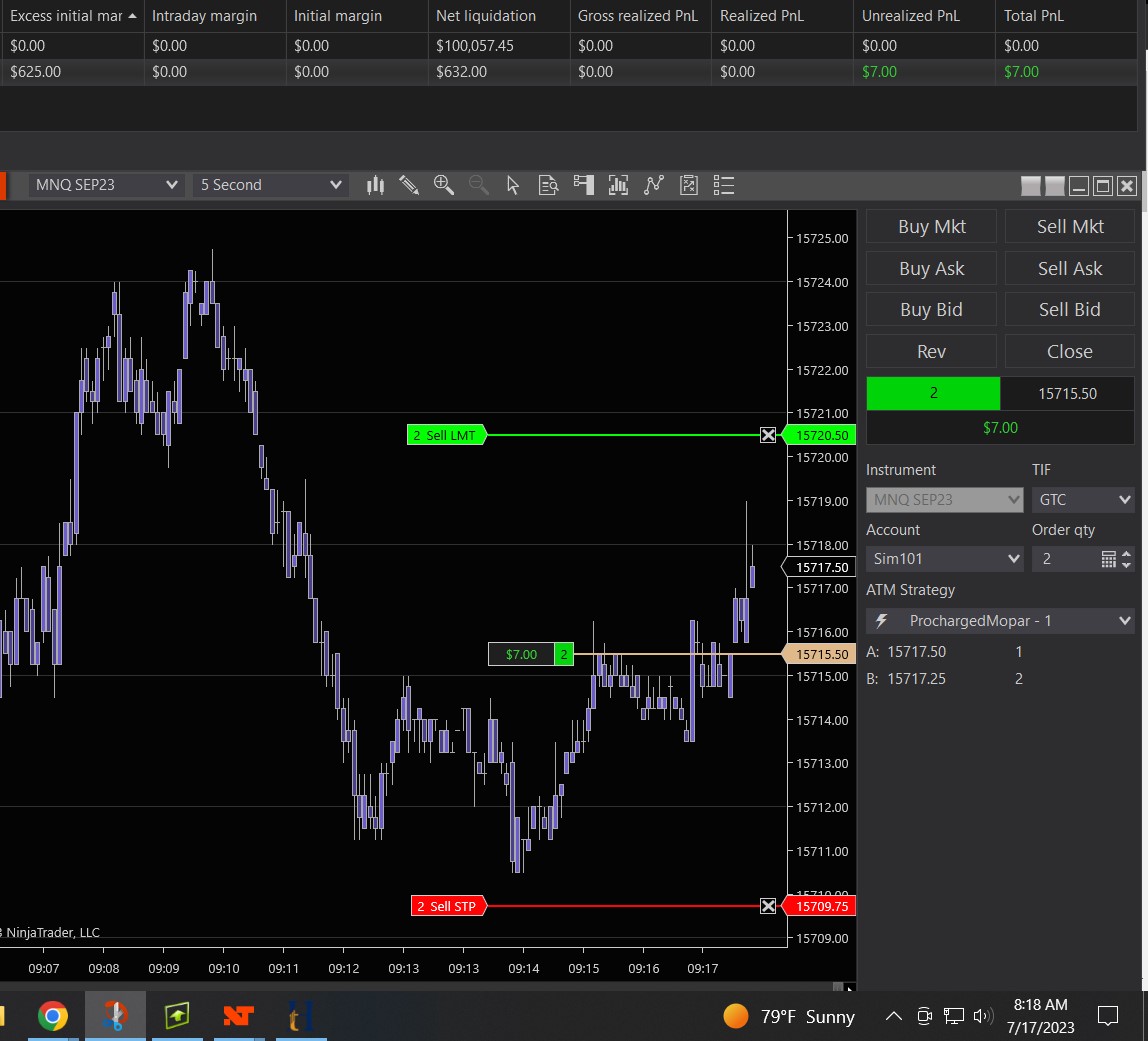The height and width of the screenshot is (1041, 1148).
Task: Click the Unrealized PnL column header
Action: 910,16
